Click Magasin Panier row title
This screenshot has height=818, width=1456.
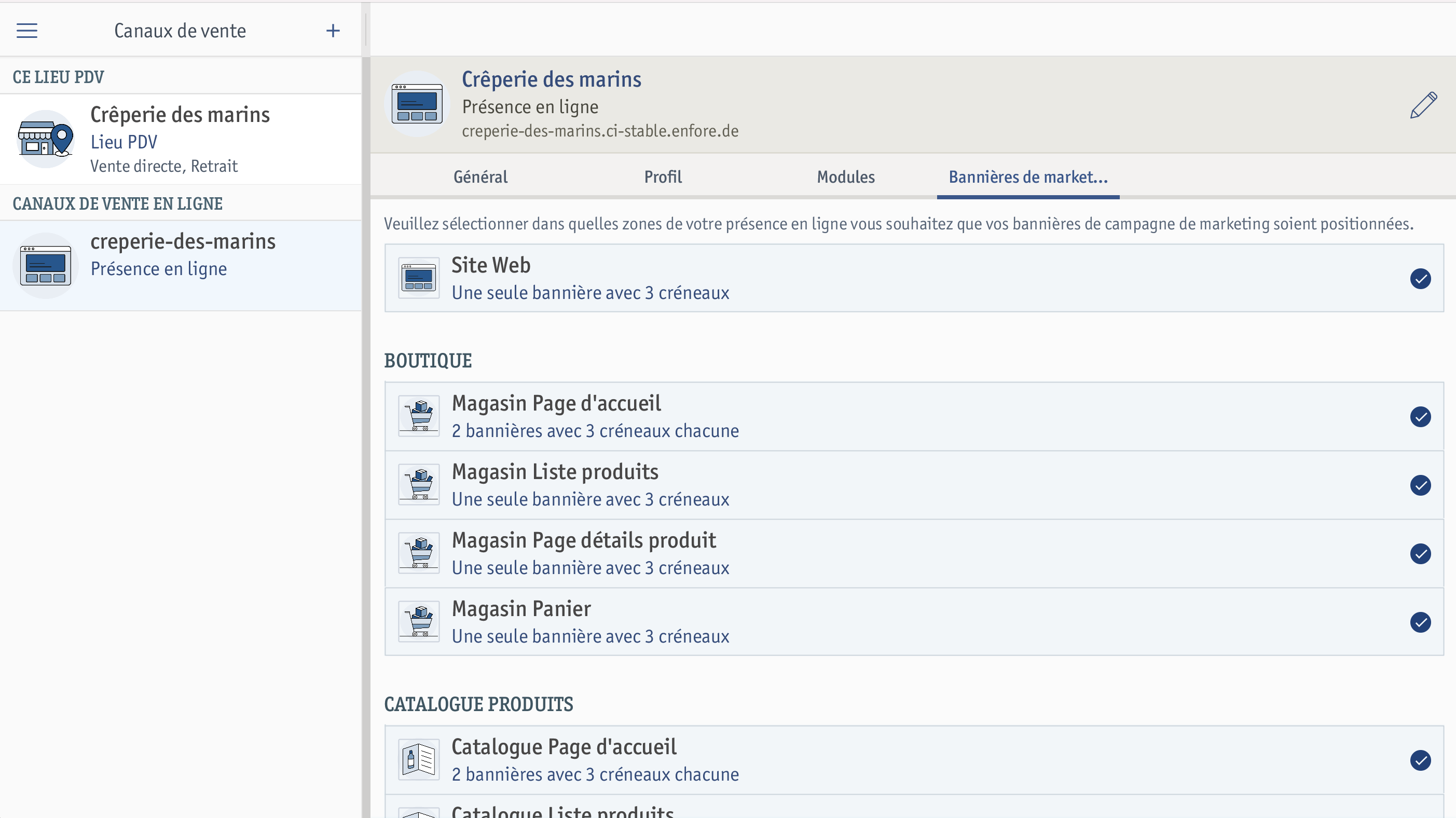point(521,608)
